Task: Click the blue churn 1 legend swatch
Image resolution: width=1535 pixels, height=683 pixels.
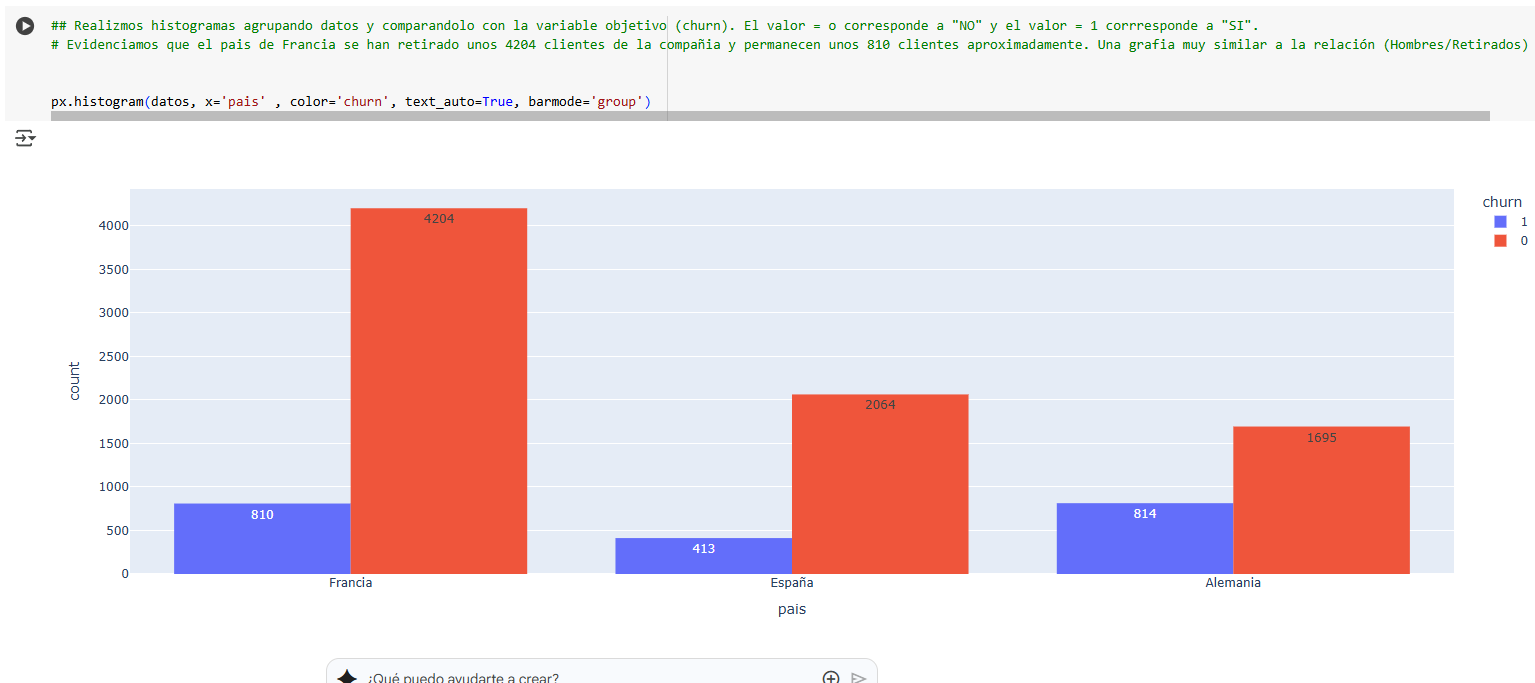Action: [x=1500, y=221]
